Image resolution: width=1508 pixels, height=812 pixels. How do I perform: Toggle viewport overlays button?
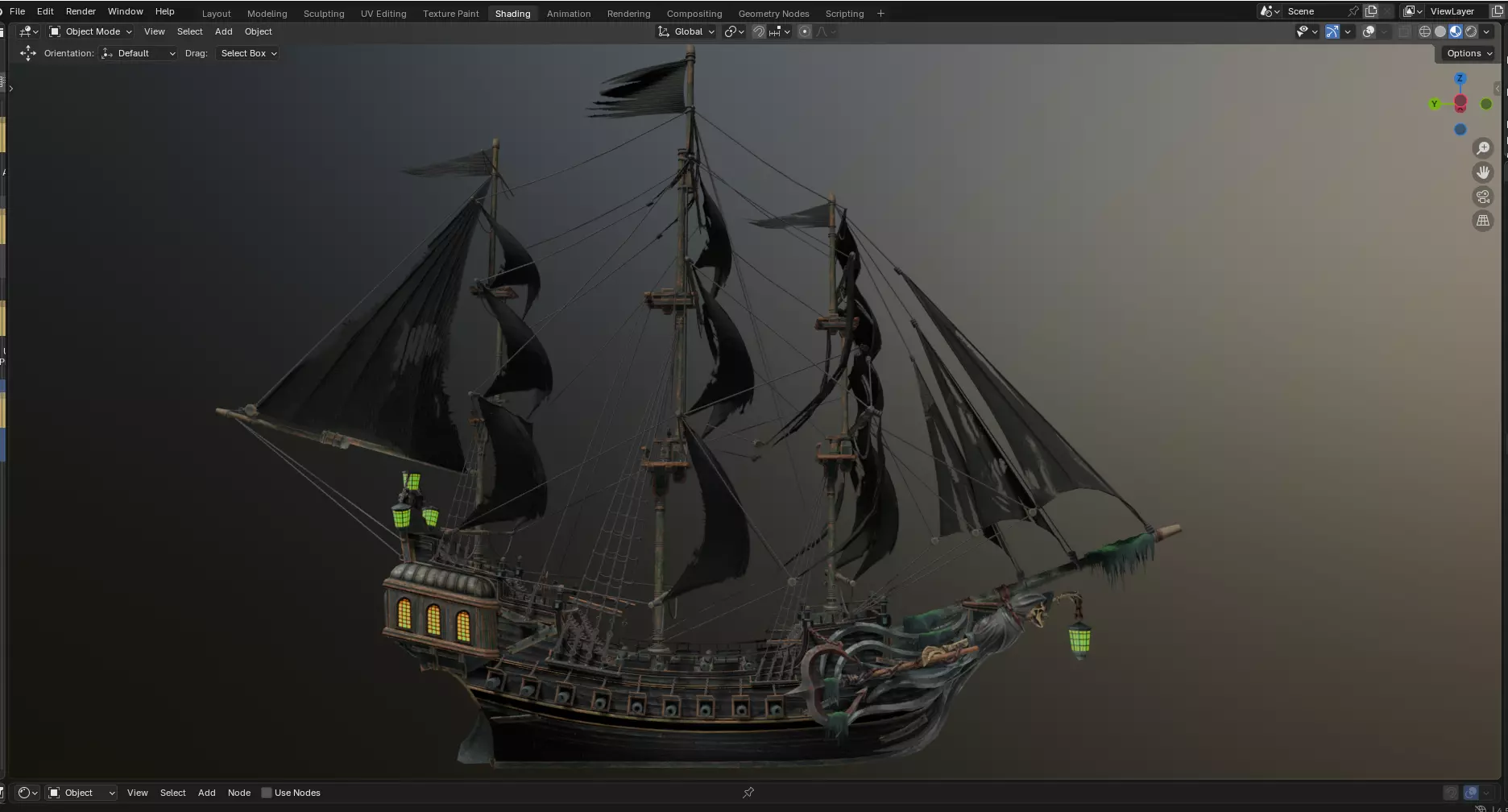click(1369, 31)
